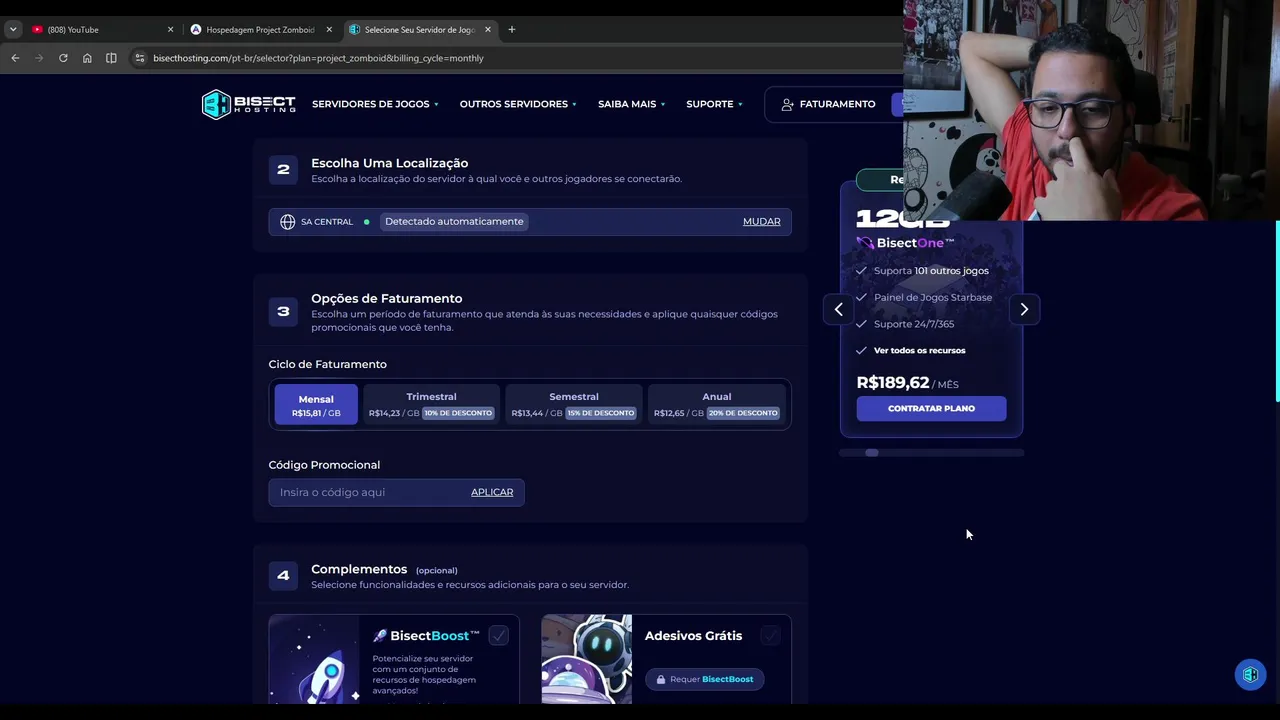Show the previous plan card

838,309
